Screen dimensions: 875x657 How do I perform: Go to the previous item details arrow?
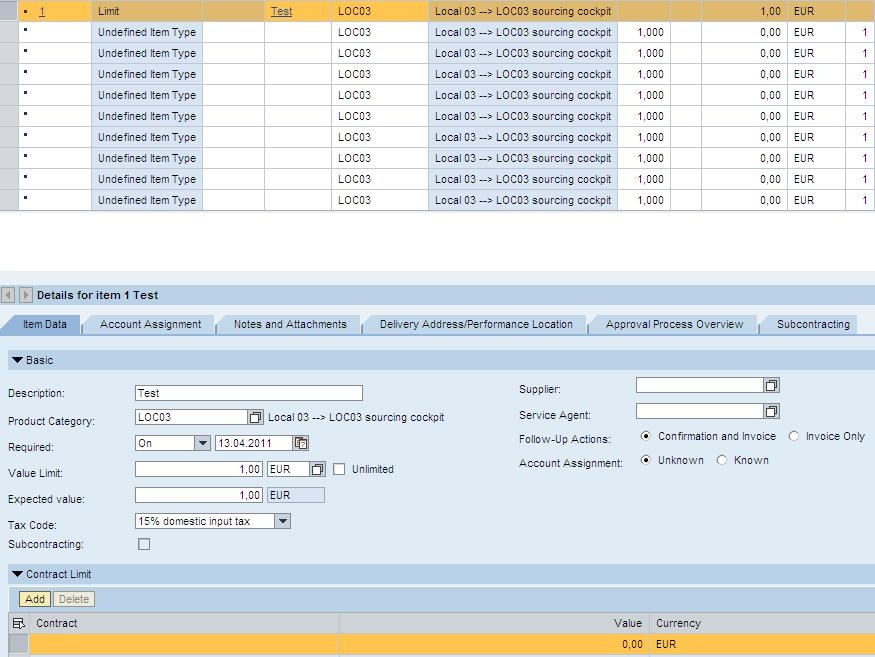tap(8, 295)
